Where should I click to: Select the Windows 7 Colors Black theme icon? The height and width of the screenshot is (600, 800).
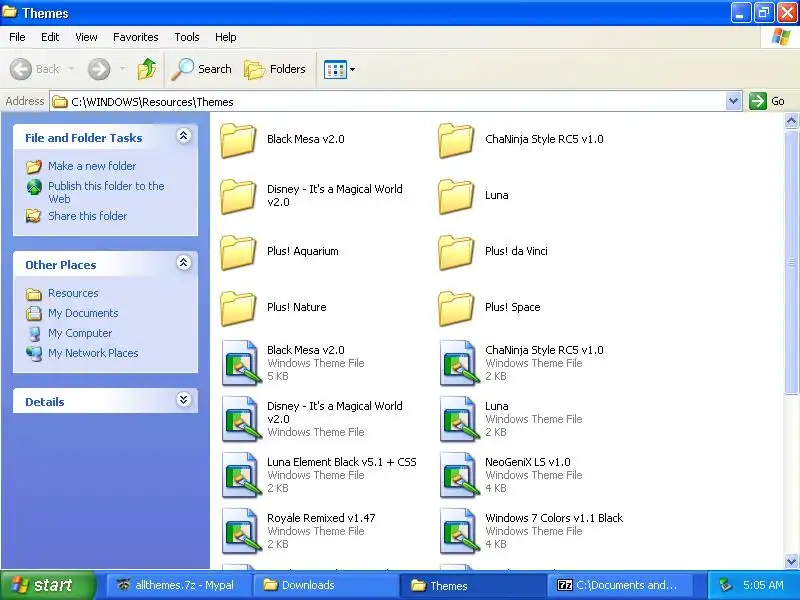click(x=459, y=532)
